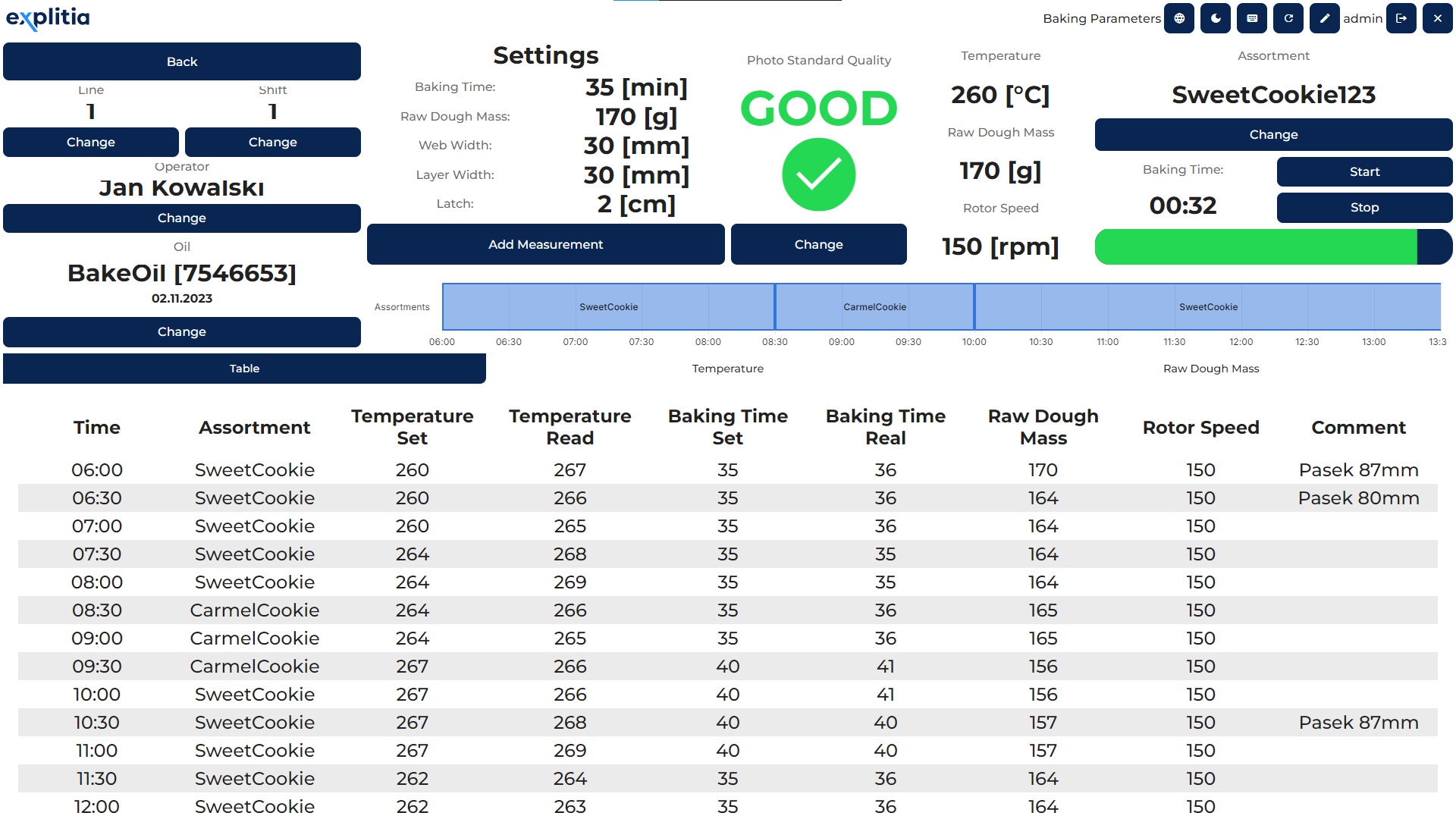Click Add Measurement button in center panel
Screen dimensions: 1456x819
coord(547,244)
